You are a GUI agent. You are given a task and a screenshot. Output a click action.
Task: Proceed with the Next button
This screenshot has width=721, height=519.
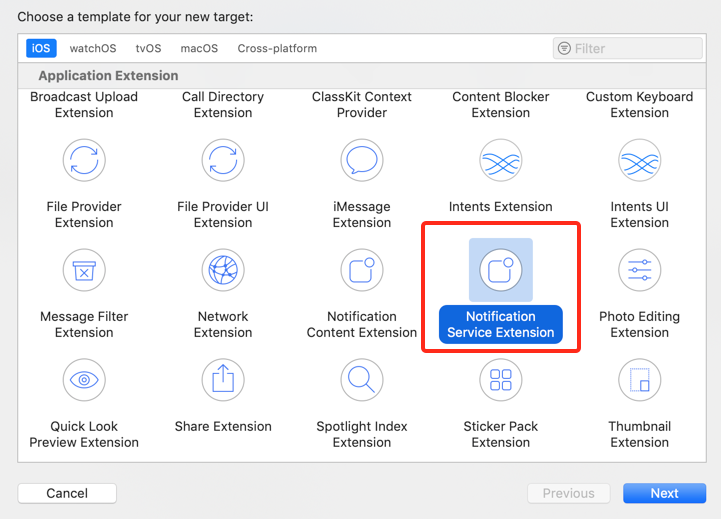(x=664, y=493)
